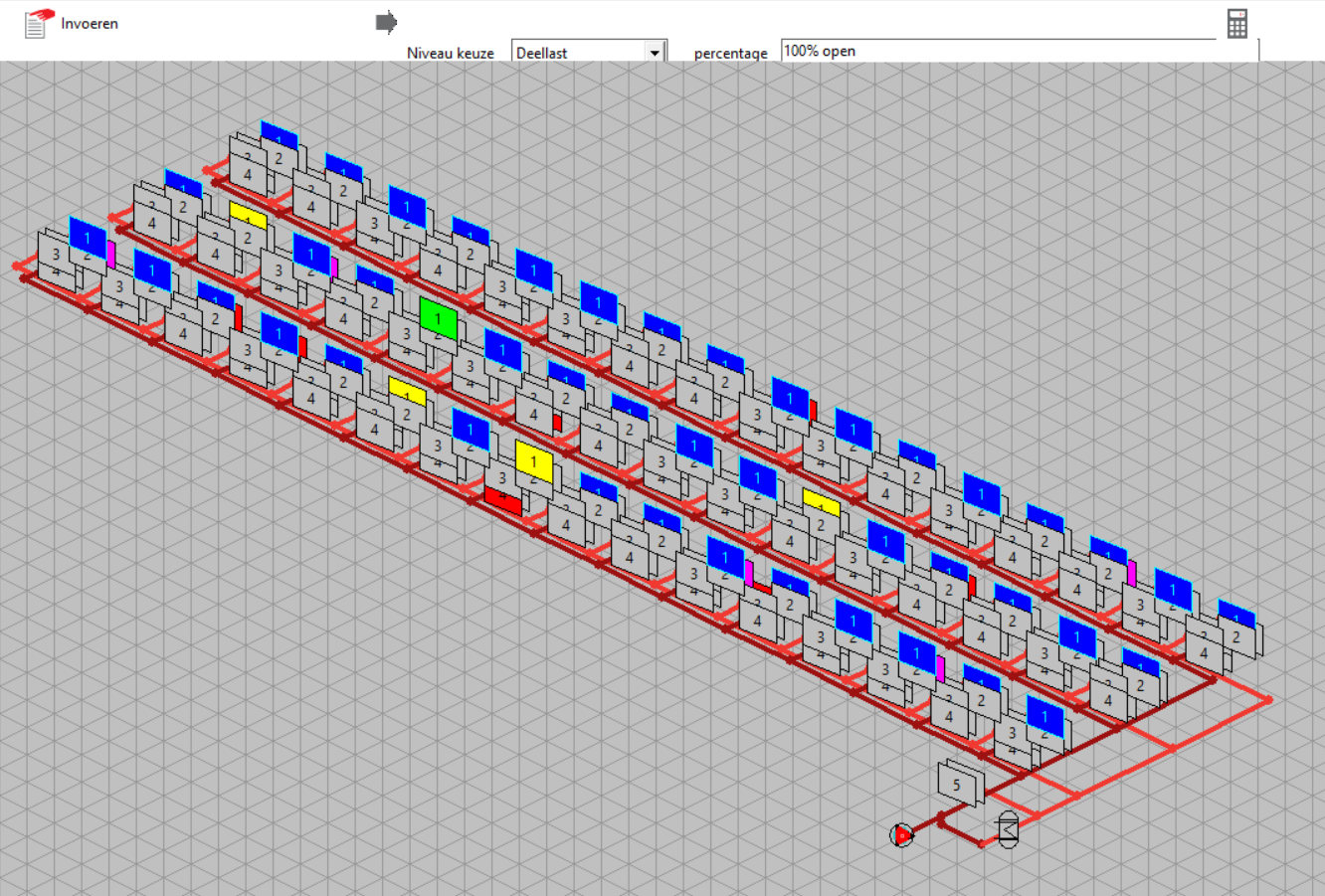
Task: Click the leftmost blue radiator panel
Action: (x=88, y=239)
